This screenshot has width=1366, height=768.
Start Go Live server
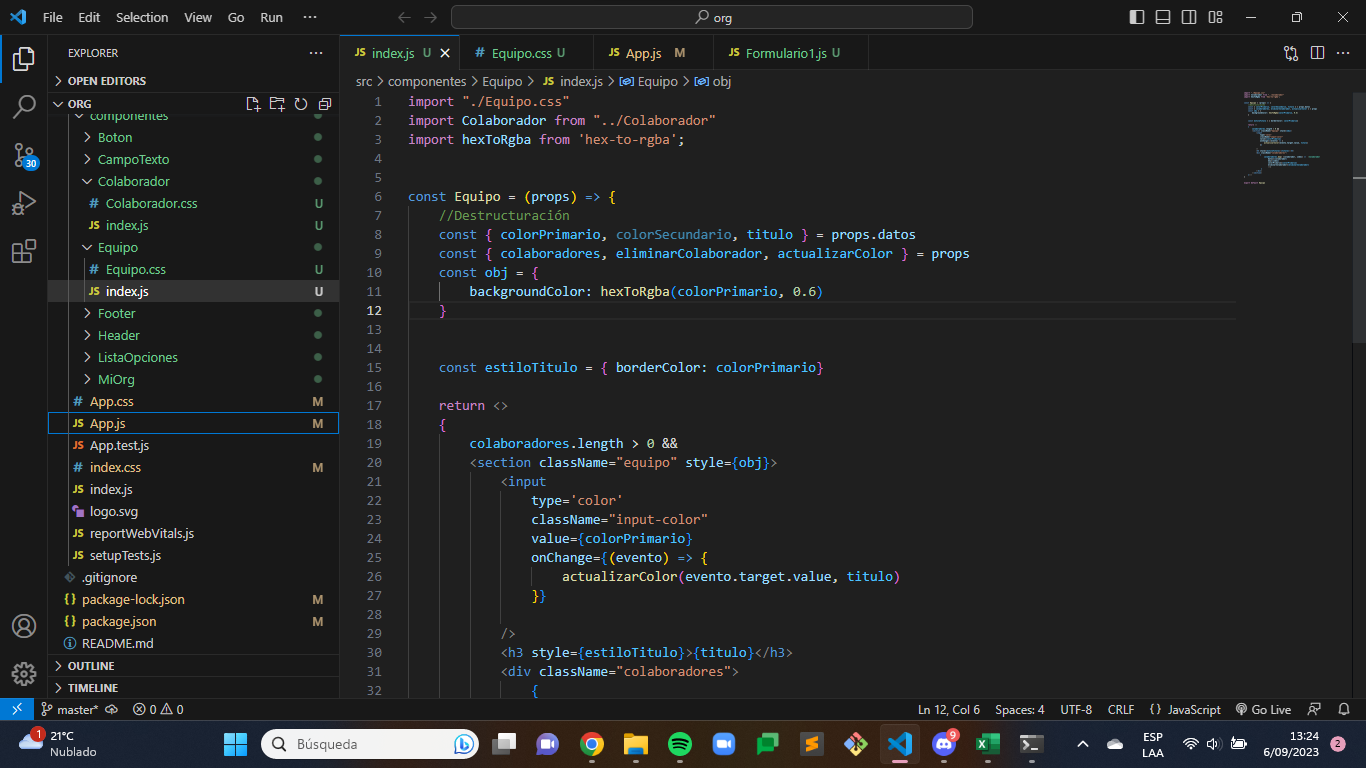[1263, 709]
